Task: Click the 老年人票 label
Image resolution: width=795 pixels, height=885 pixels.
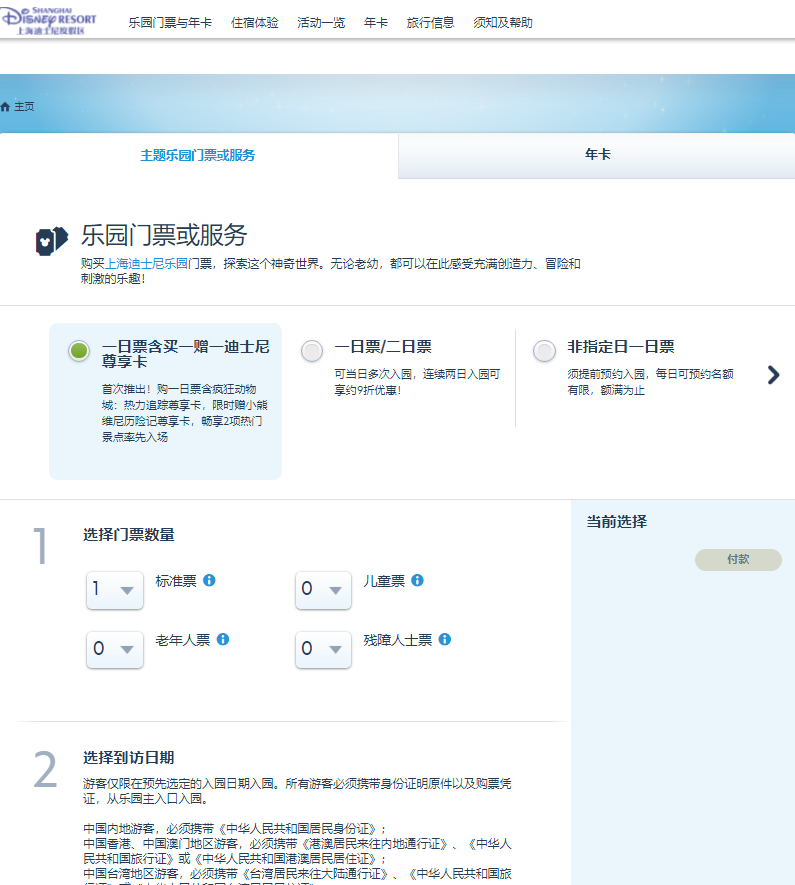Action: (183, 640)
